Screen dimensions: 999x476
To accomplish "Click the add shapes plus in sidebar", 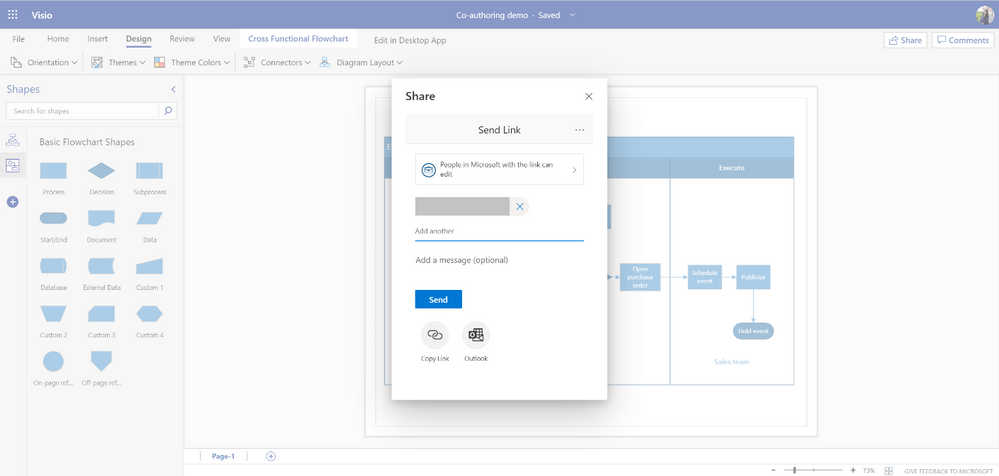I will (13, 202).
